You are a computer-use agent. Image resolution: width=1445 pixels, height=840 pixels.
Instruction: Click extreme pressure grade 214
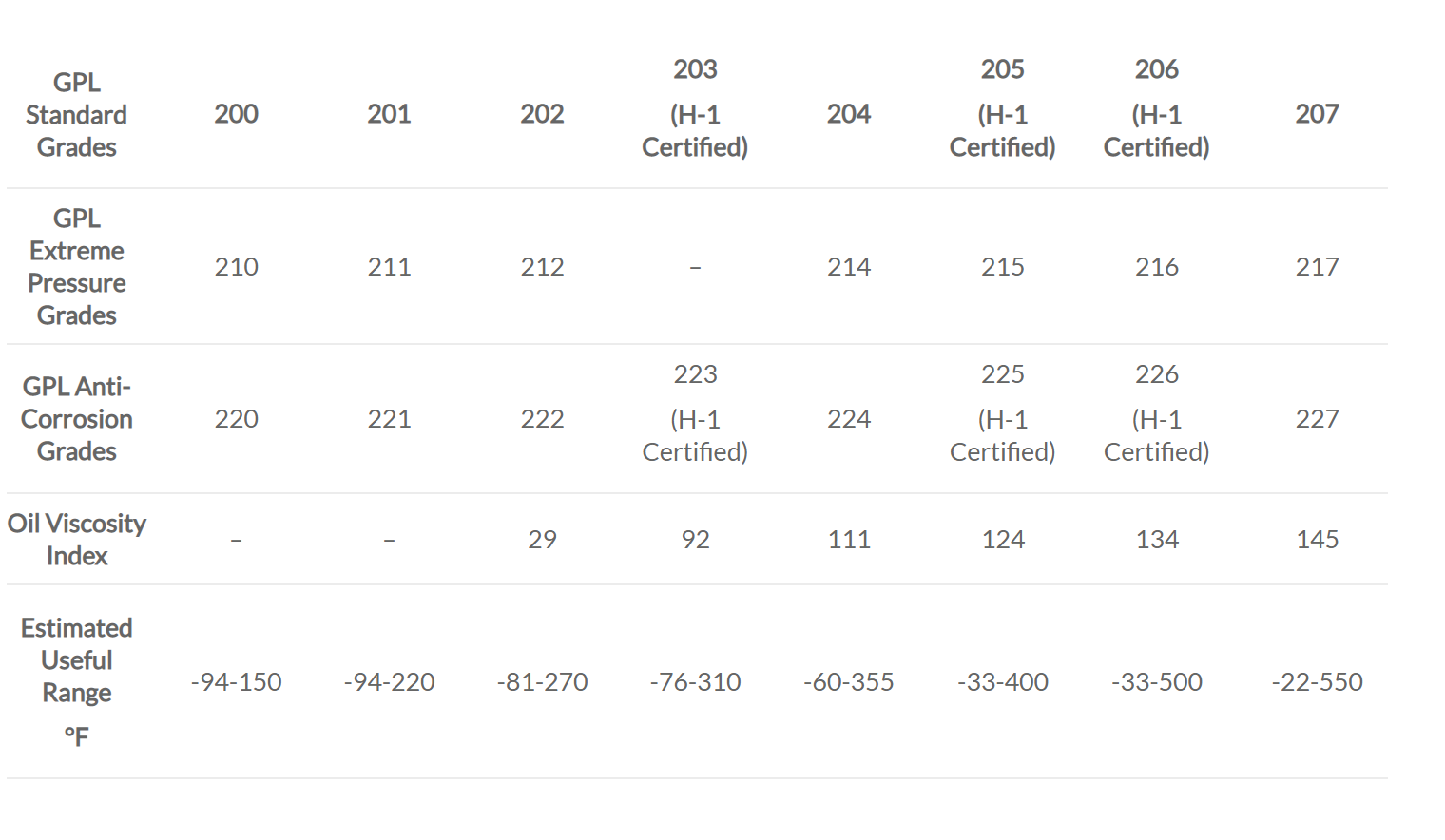click(849, 267)
